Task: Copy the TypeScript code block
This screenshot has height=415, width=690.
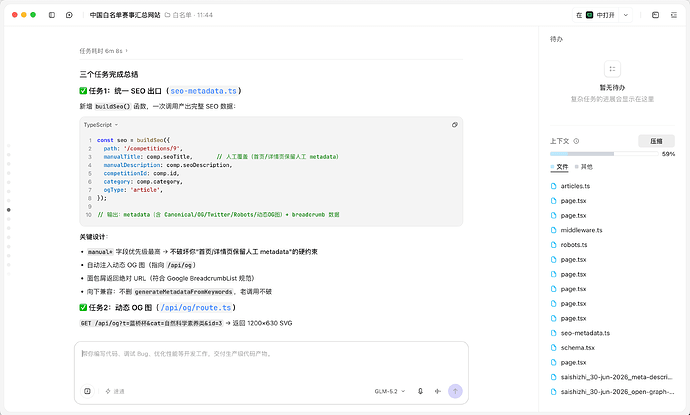Action: pyautogui.click(x=455, y=125)
